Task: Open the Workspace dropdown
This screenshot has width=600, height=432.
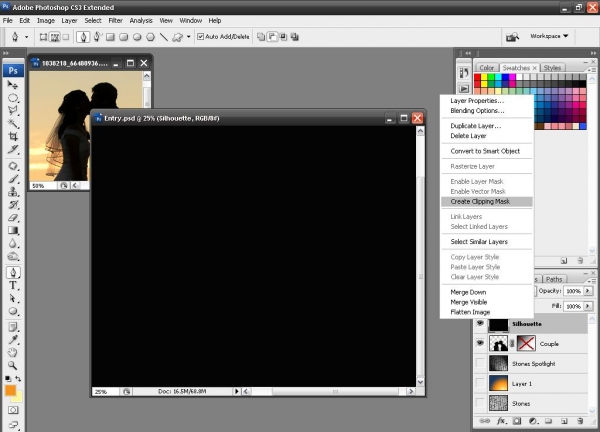Action: click(x=549, y=36)
